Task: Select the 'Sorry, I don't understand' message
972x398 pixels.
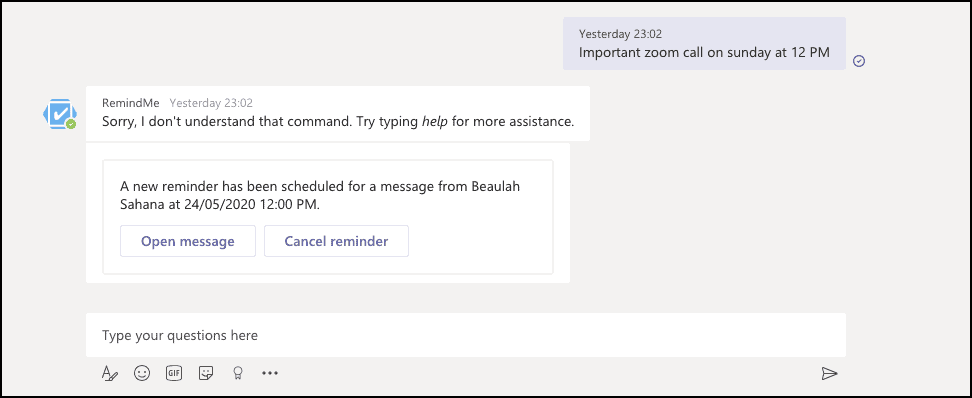Action: pos(338,122)
